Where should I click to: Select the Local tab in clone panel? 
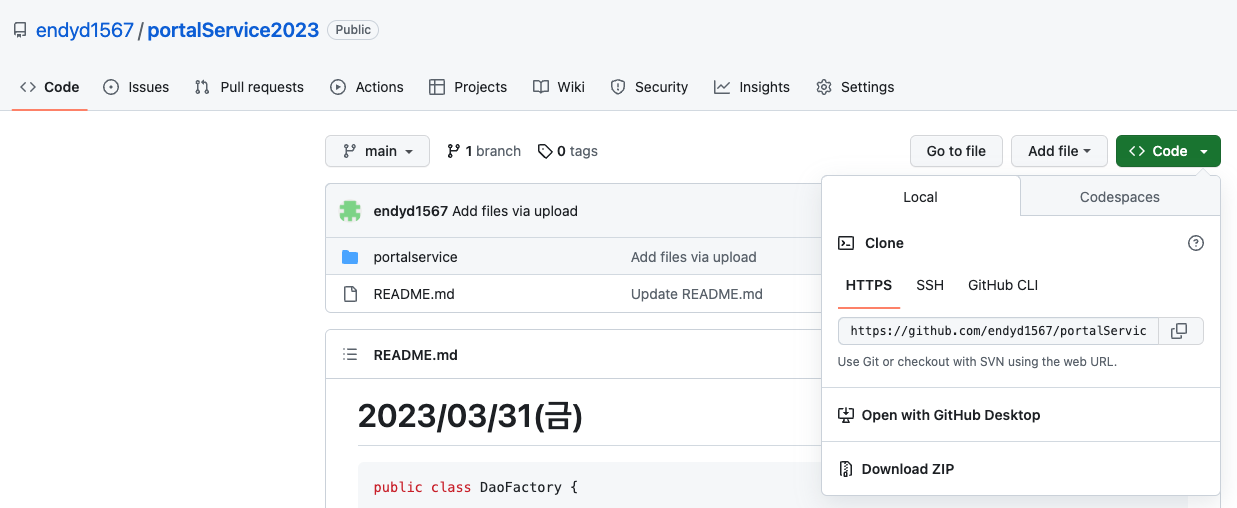coord(920,197)
